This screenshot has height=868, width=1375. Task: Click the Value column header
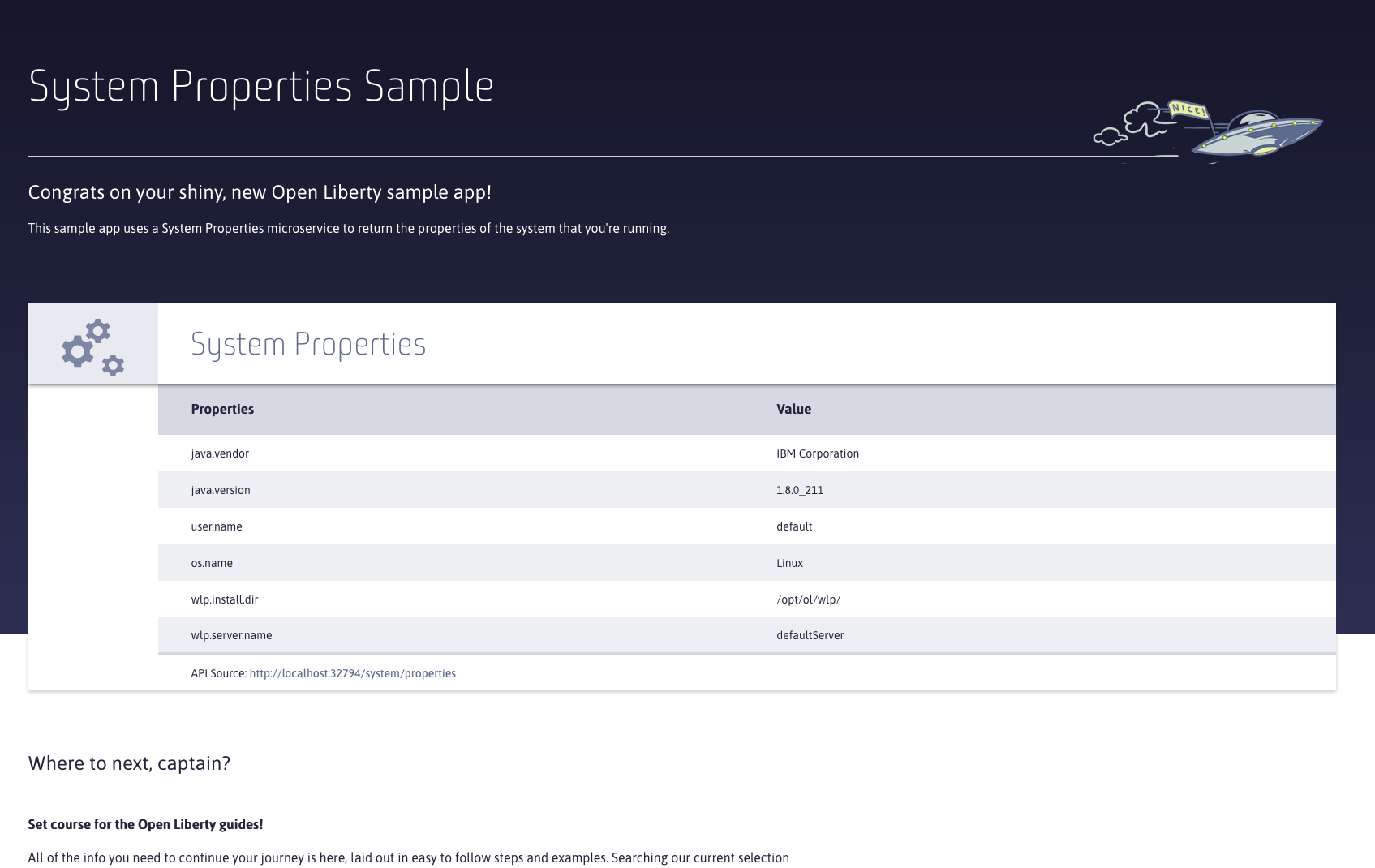pos(793,409)
